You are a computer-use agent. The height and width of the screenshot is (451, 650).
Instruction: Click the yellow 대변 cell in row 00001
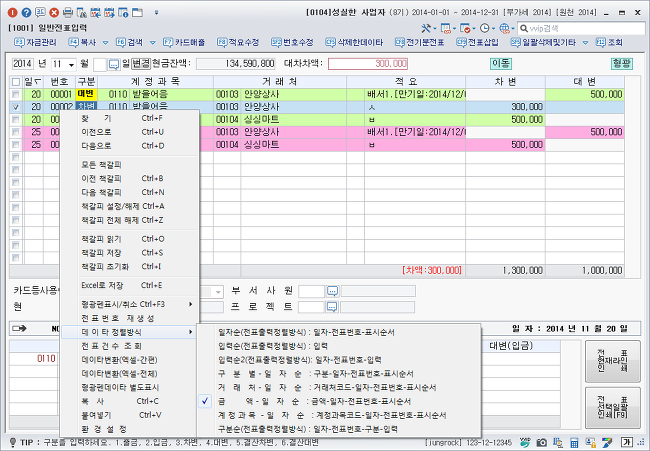(x=86, y=95)
